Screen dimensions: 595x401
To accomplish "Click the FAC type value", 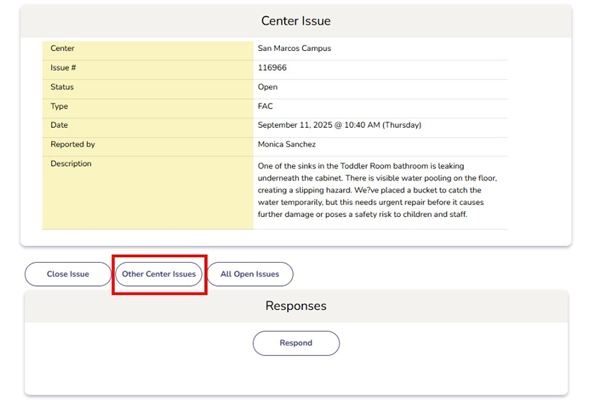I will 265,106.
